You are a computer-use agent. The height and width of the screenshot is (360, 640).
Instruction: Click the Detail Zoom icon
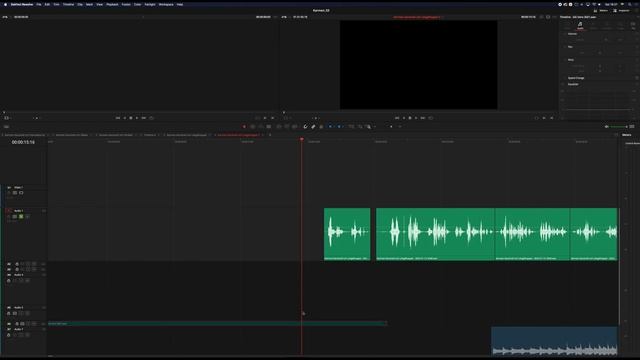point(360,127)
